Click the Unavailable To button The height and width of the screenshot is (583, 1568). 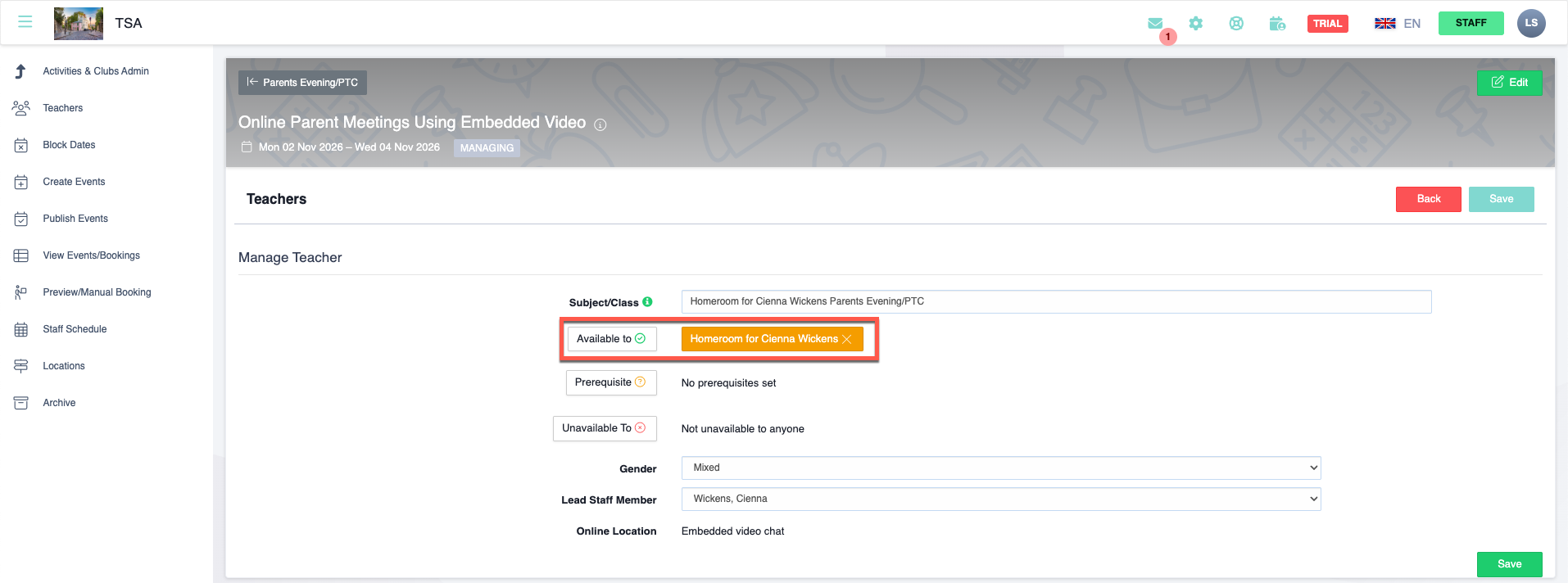604,428
